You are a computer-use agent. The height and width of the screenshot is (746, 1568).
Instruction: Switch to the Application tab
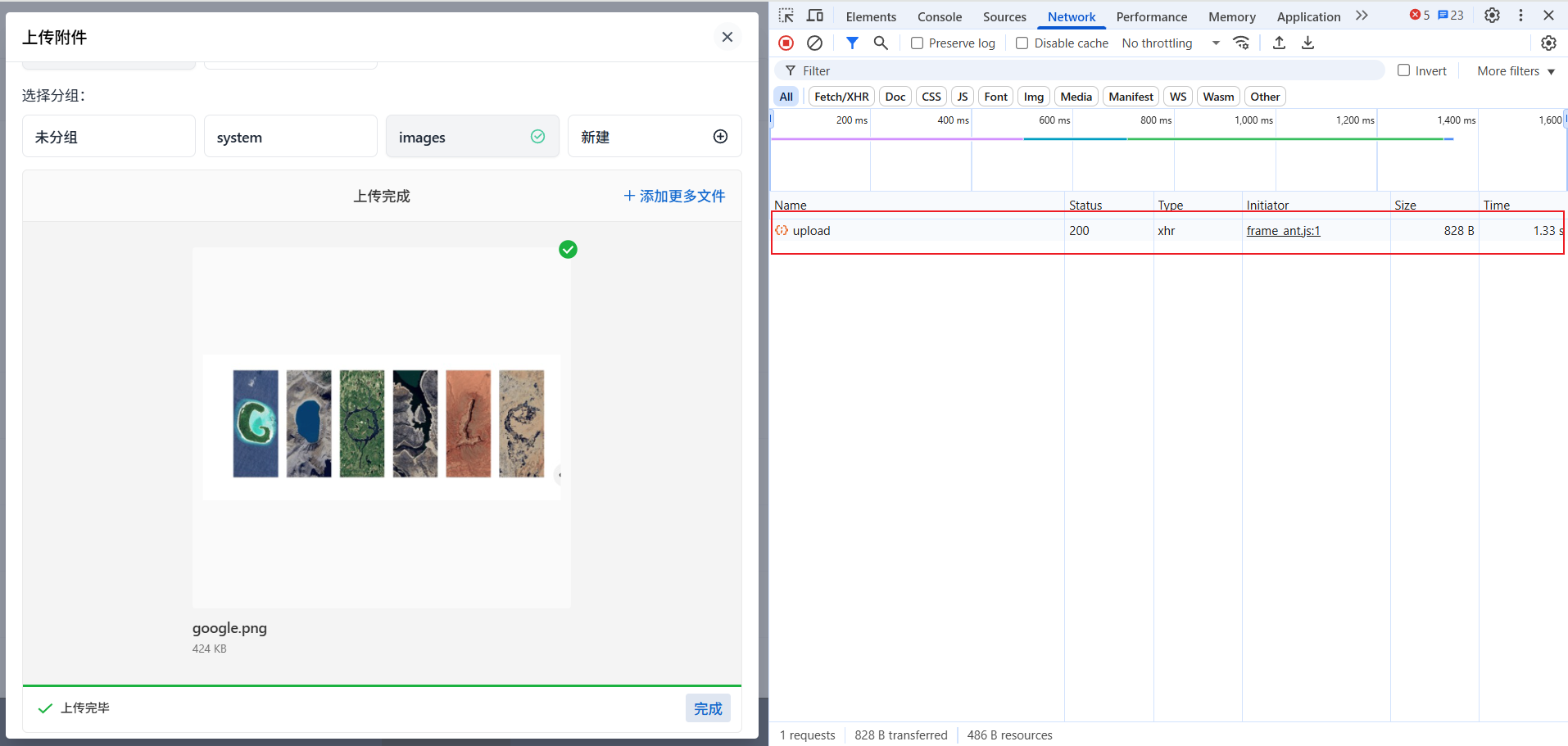(x=1308, y=16)
